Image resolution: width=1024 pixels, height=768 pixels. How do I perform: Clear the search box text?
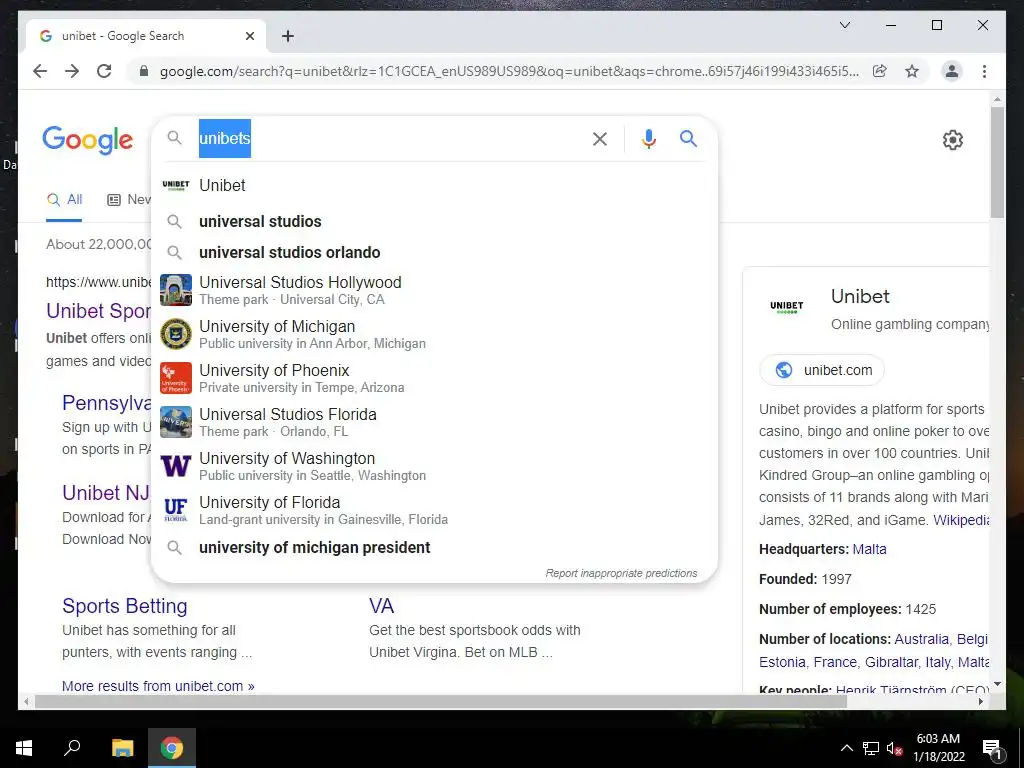600,138
